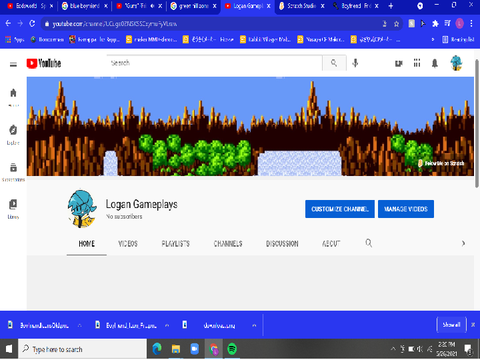Open the Create video camera icon
The width and height of the screenshot is (480, 360).
click(399, 63)
